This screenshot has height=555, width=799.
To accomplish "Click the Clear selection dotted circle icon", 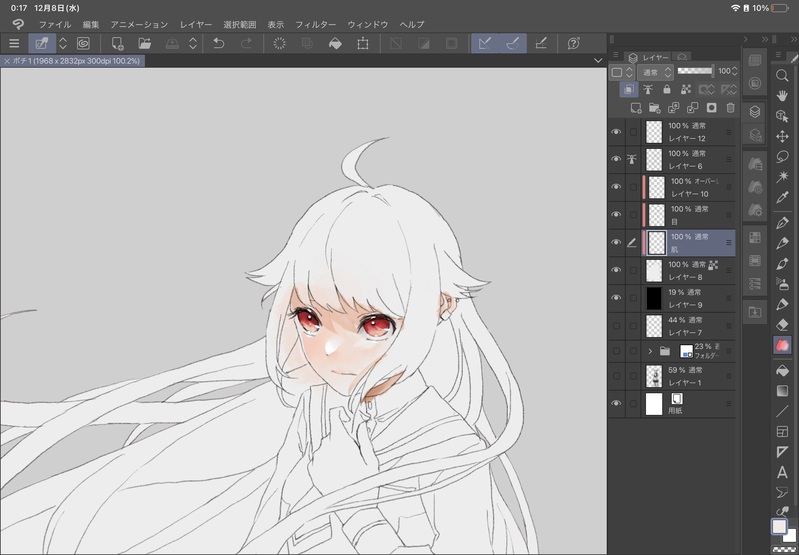I will pos(279,44).
